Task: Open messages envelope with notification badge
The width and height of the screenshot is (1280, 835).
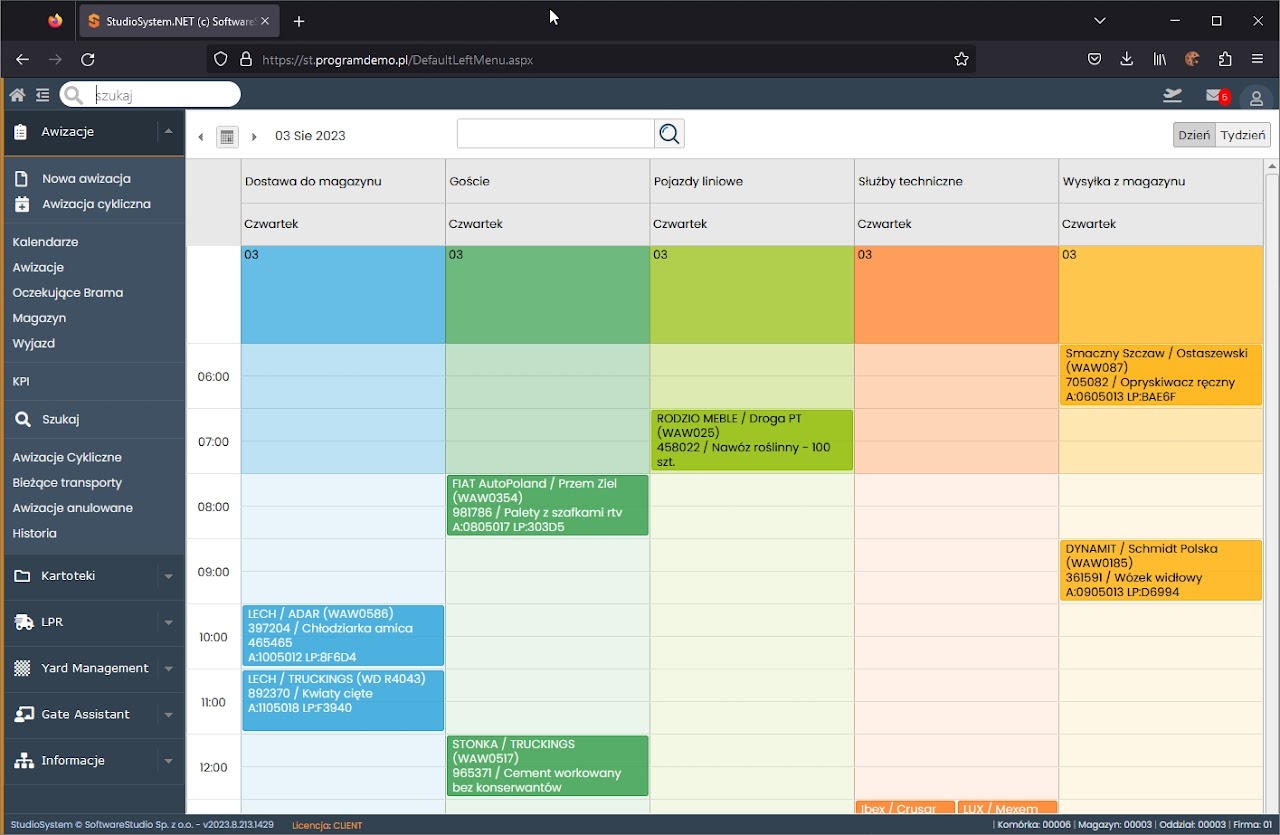Action: click(1215, 96)
